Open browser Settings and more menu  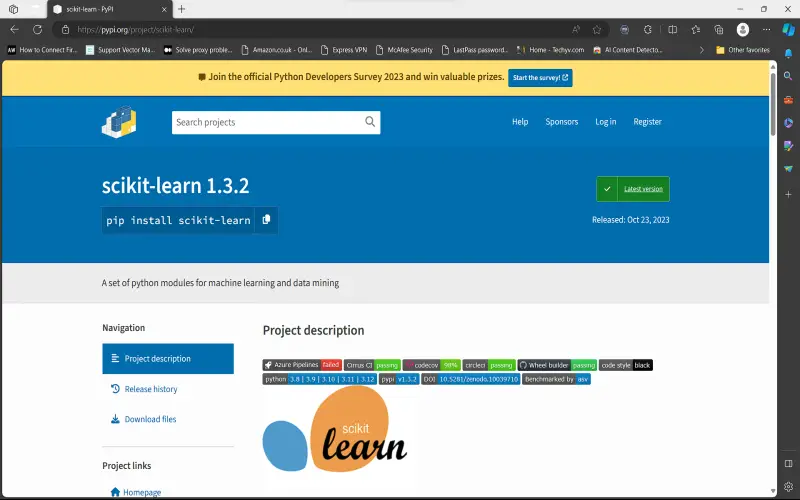point(766,29)
